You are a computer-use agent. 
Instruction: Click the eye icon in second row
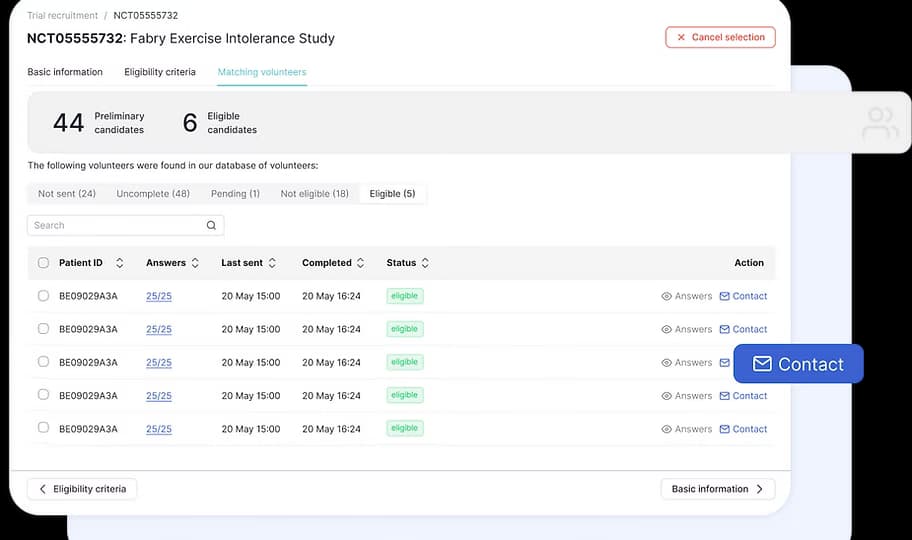click(667, 329)
